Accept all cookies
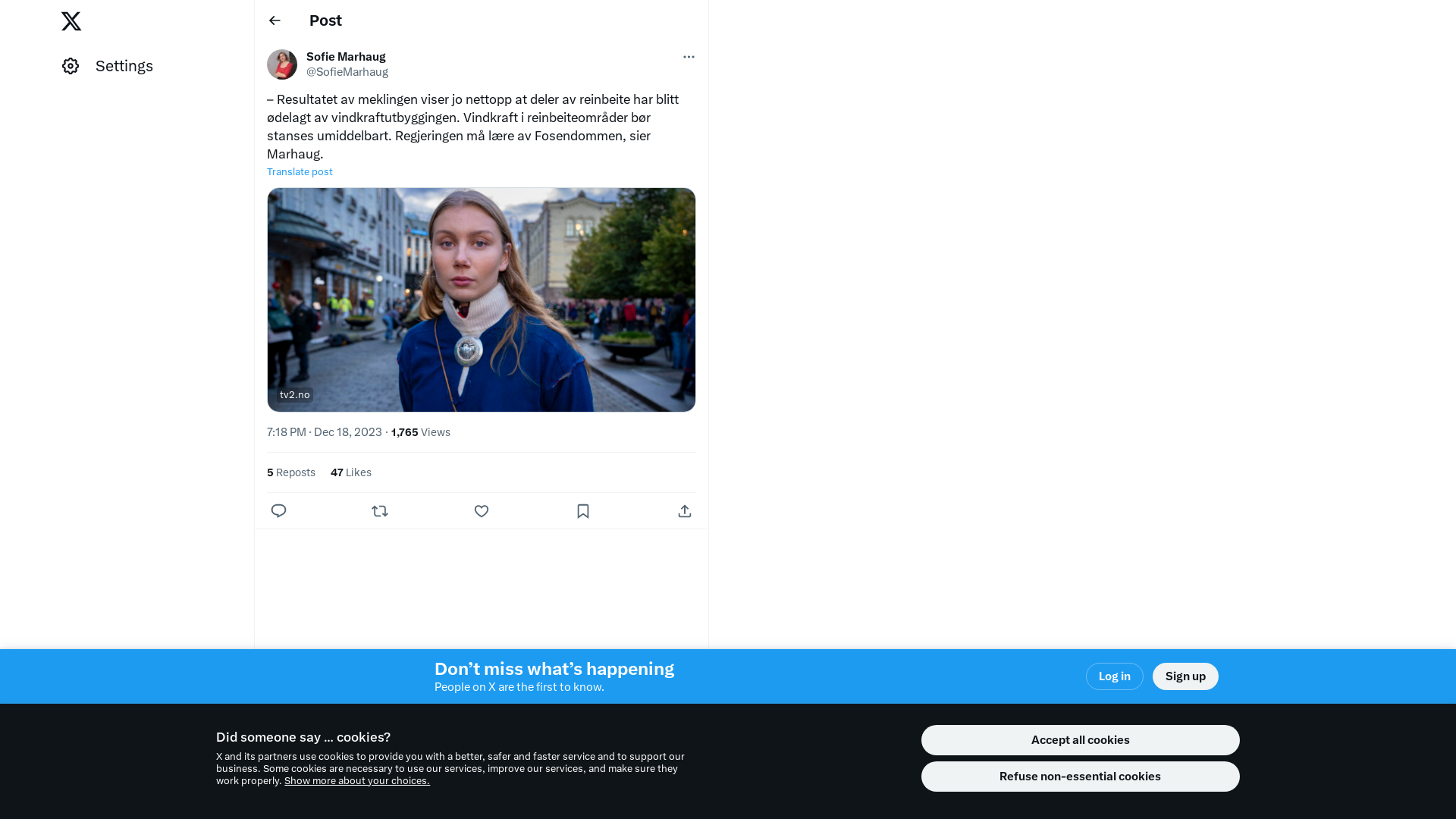Viewport: 1456px width, 819px height. point(1080,740)
